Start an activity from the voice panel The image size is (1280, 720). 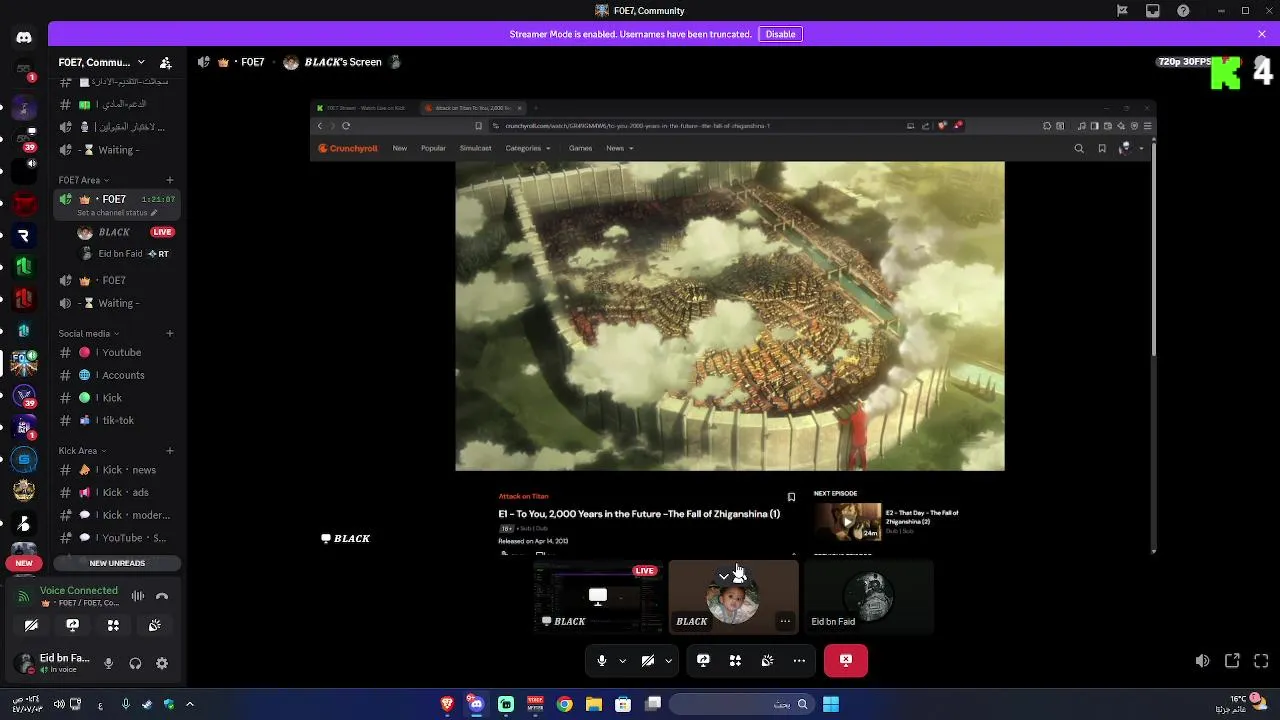tap(113, 625)
